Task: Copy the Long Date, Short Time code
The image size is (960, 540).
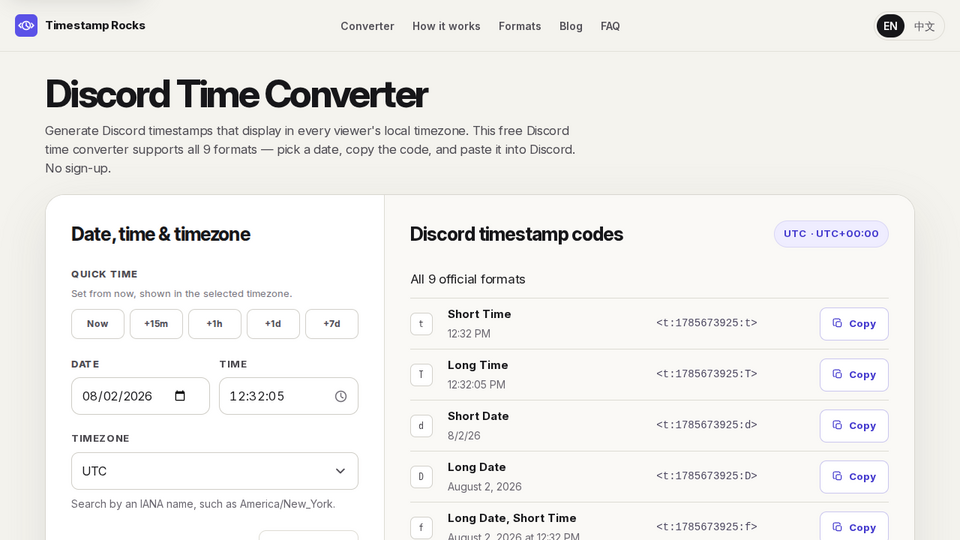Action: point(853,527)
